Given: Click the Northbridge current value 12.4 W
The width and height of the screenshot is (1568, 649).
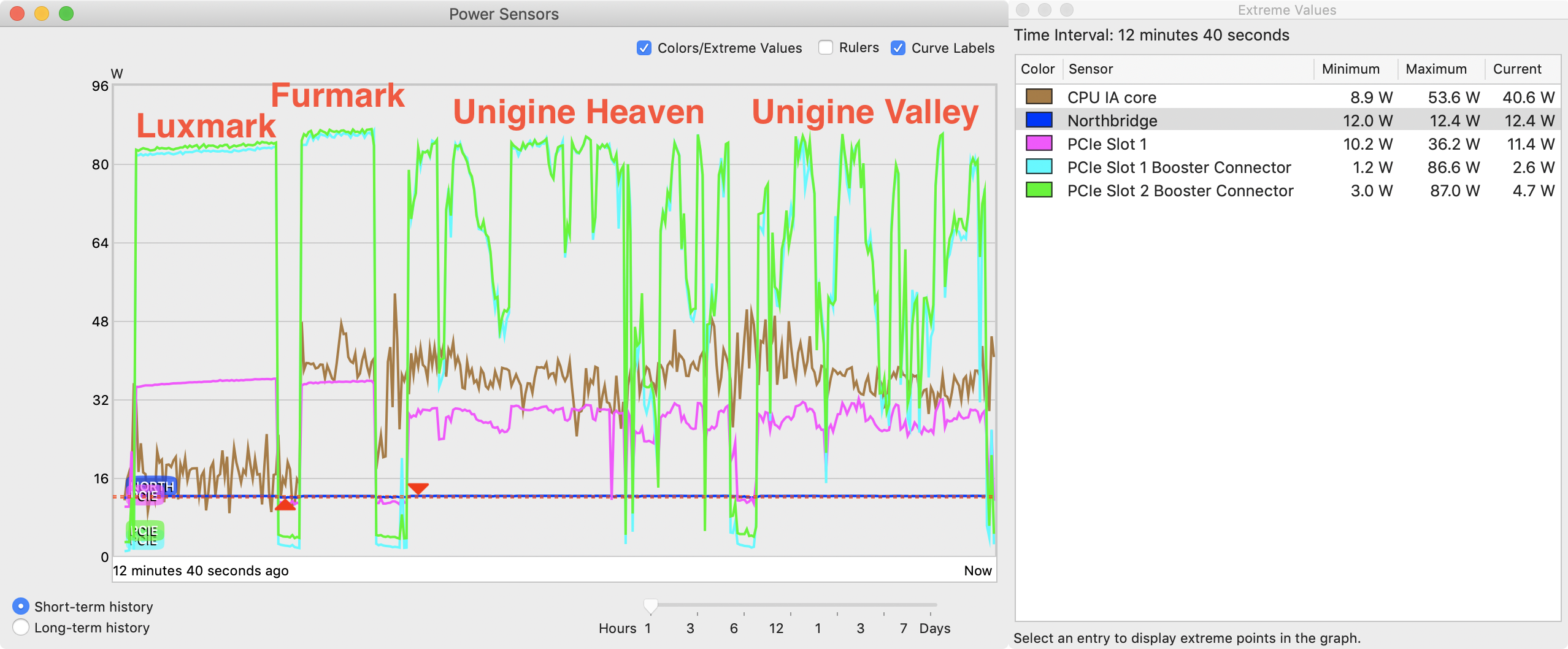Looking at the screenshot, I should pyautogui.click(x=1529, y=121).
